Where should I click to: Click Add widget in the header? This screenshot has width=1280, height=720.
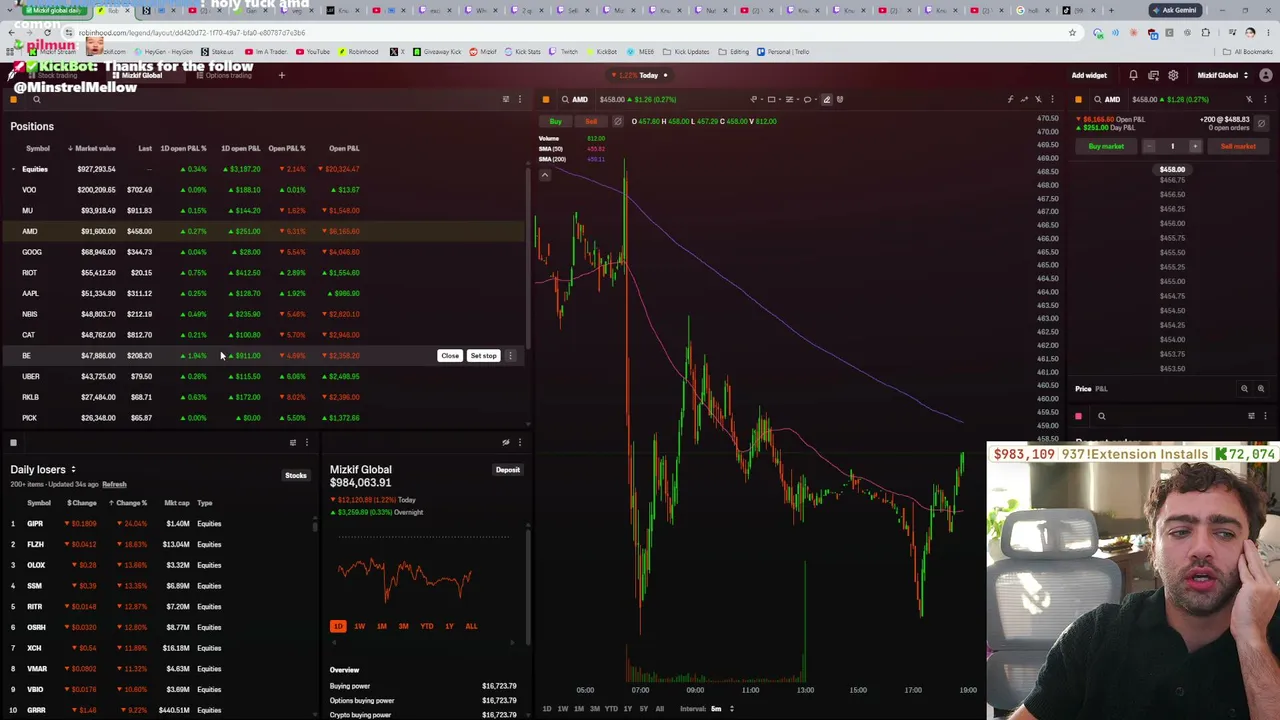[x=1089, y=75]
